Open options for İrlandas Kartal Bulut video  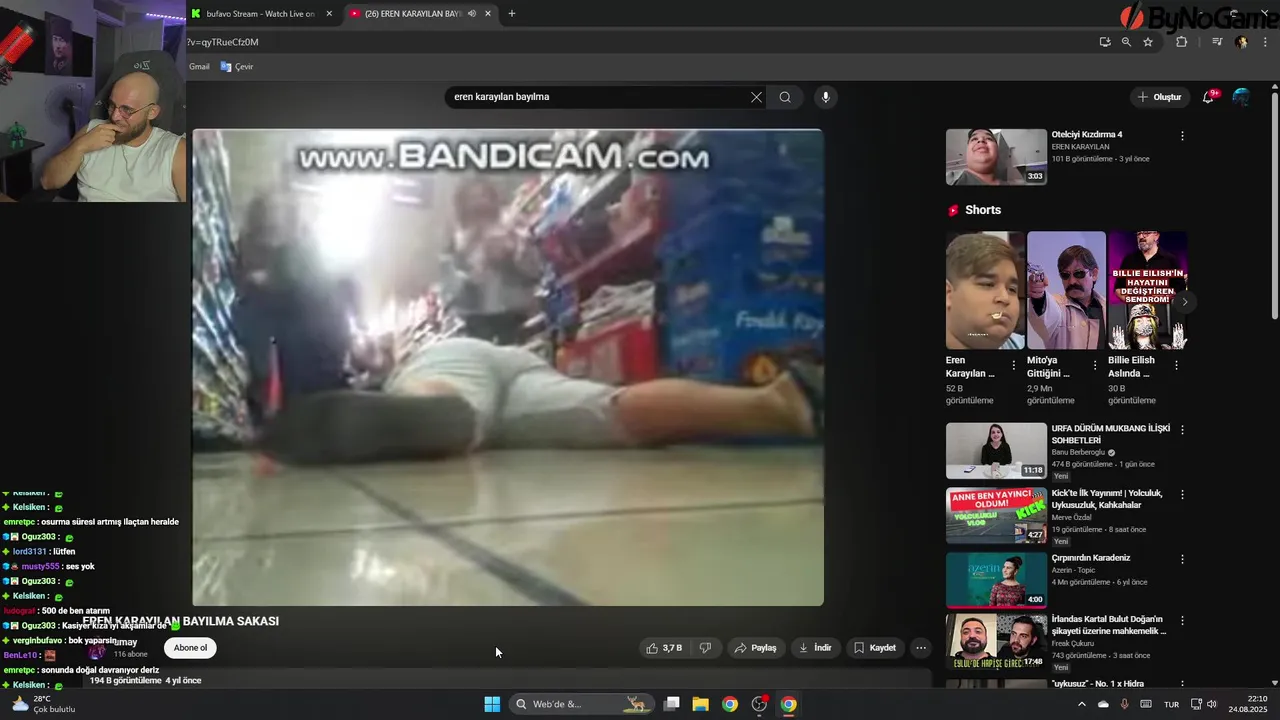tap(1182, 620)
